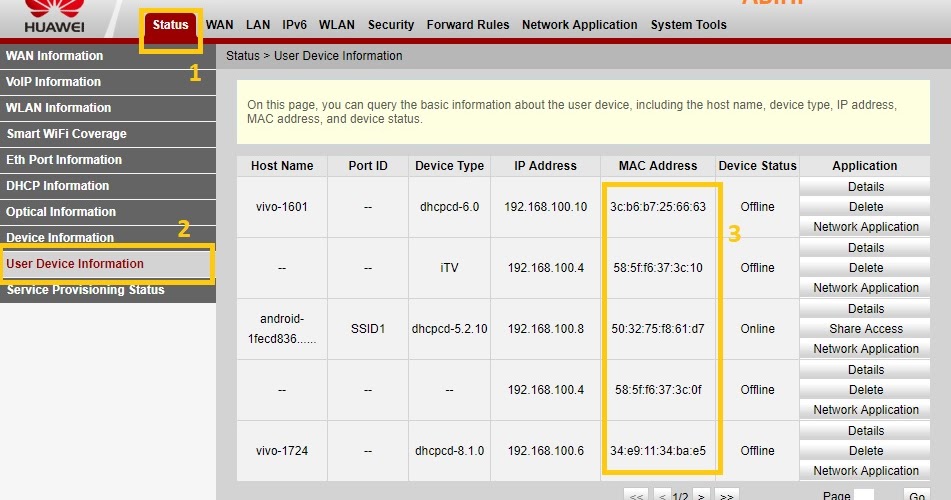Screen dimensions: 951x500
Task: Delete the vivo-1724 device
Action: [865, 451]
